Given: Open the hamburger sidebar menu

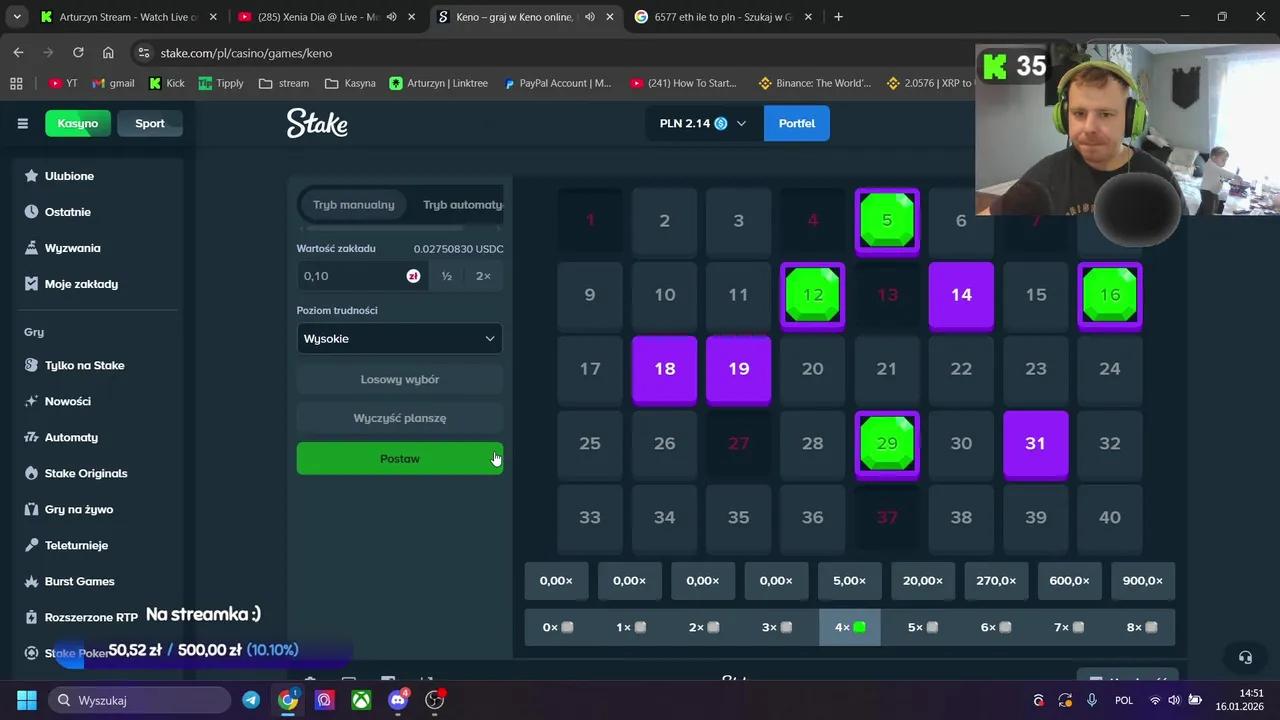Looking at the screenshot, I should point(23,123).
